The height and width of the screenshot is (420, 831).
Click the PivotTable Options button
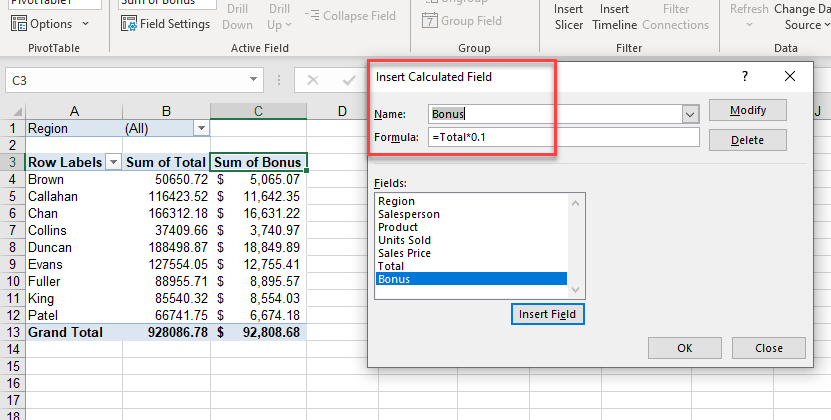[x=43, y=23]
